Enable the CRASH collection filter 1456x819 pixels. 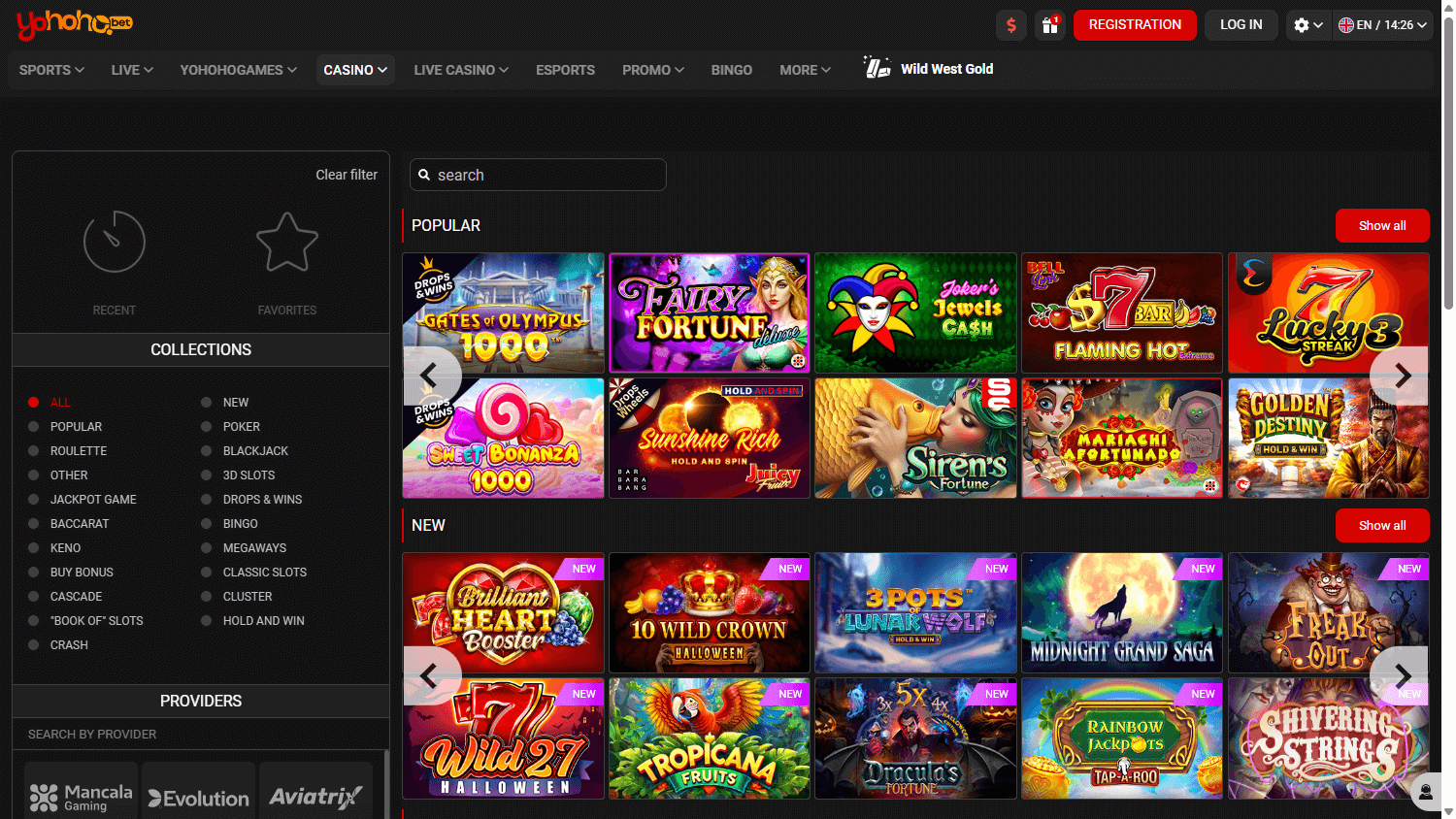[69, 644]
